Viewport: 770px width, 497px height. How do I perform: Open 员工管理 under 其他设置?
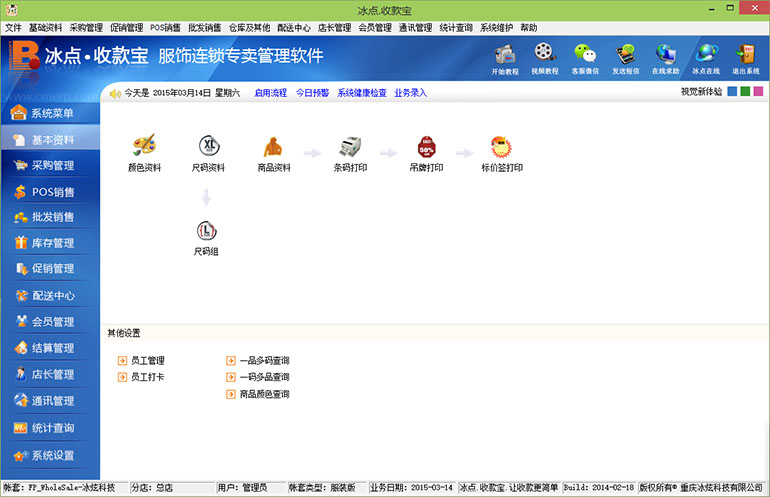pyautogui.click(x=141, y=360)
